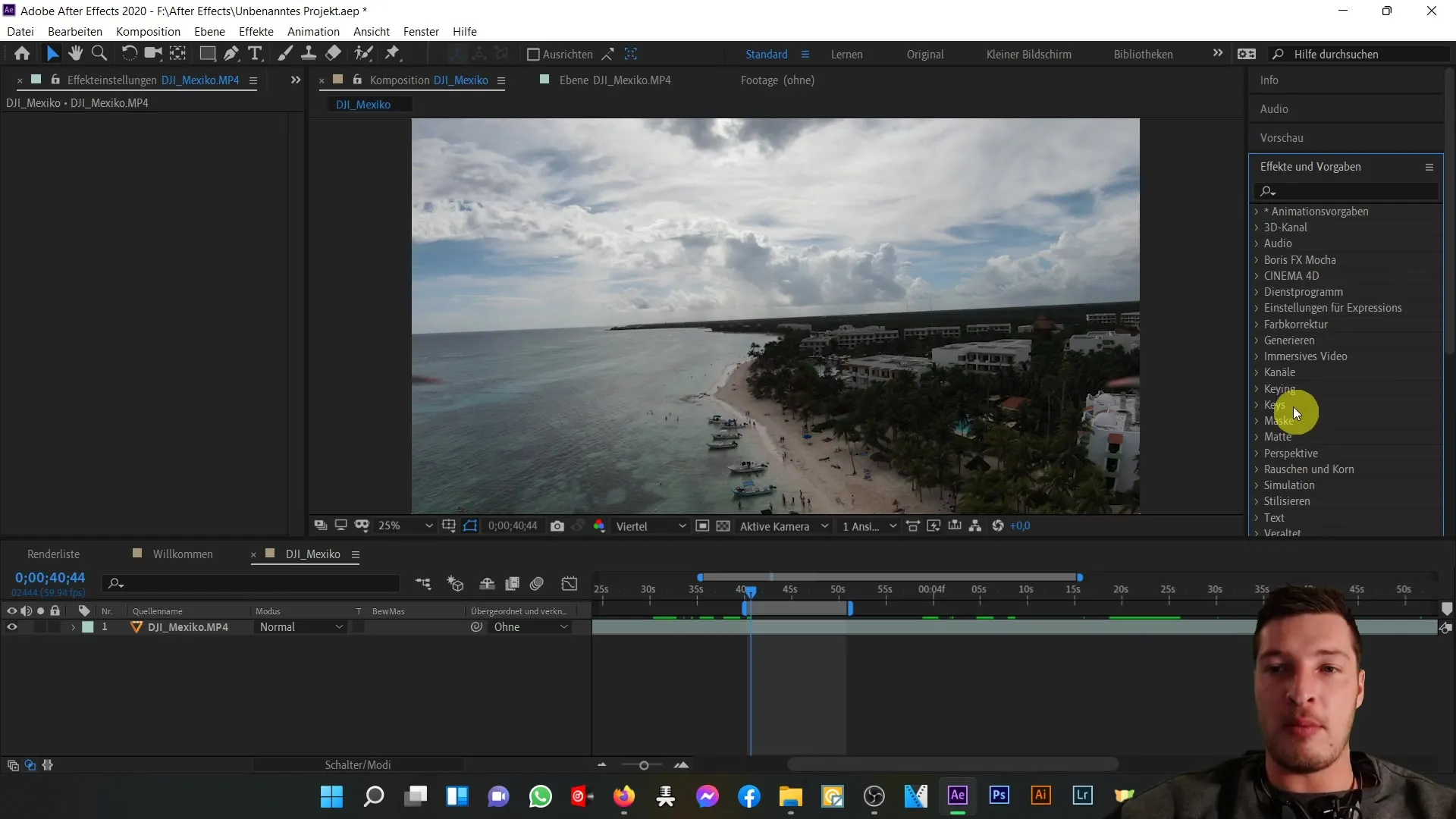This screenshot has width=1456, height=819.
Task: Select the Rotation tool
Action: click(x=129, y=54)
